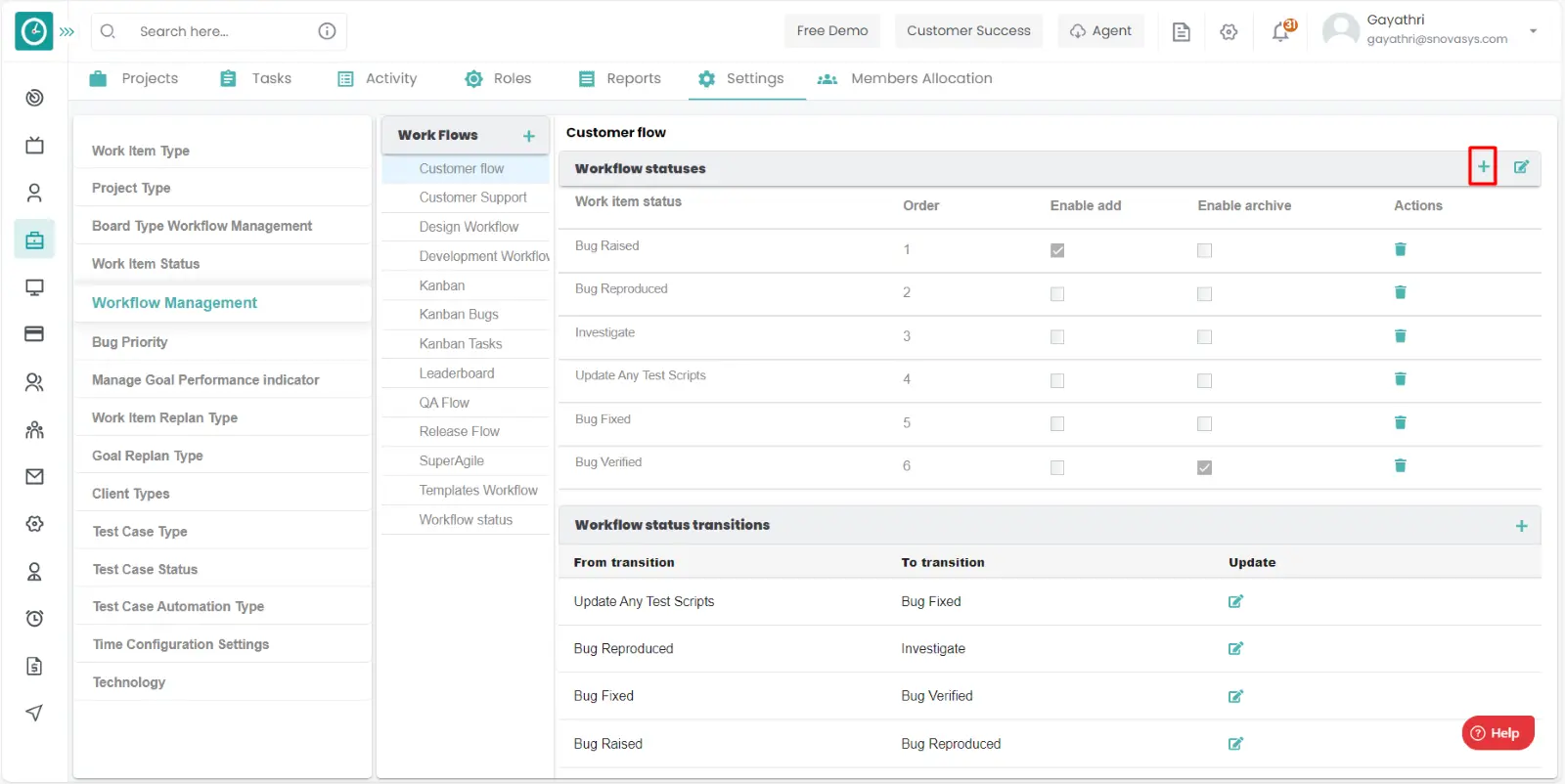
Task: Toggle Enable archive for Bug Reproduced
Action: [x=1204, y=294]
